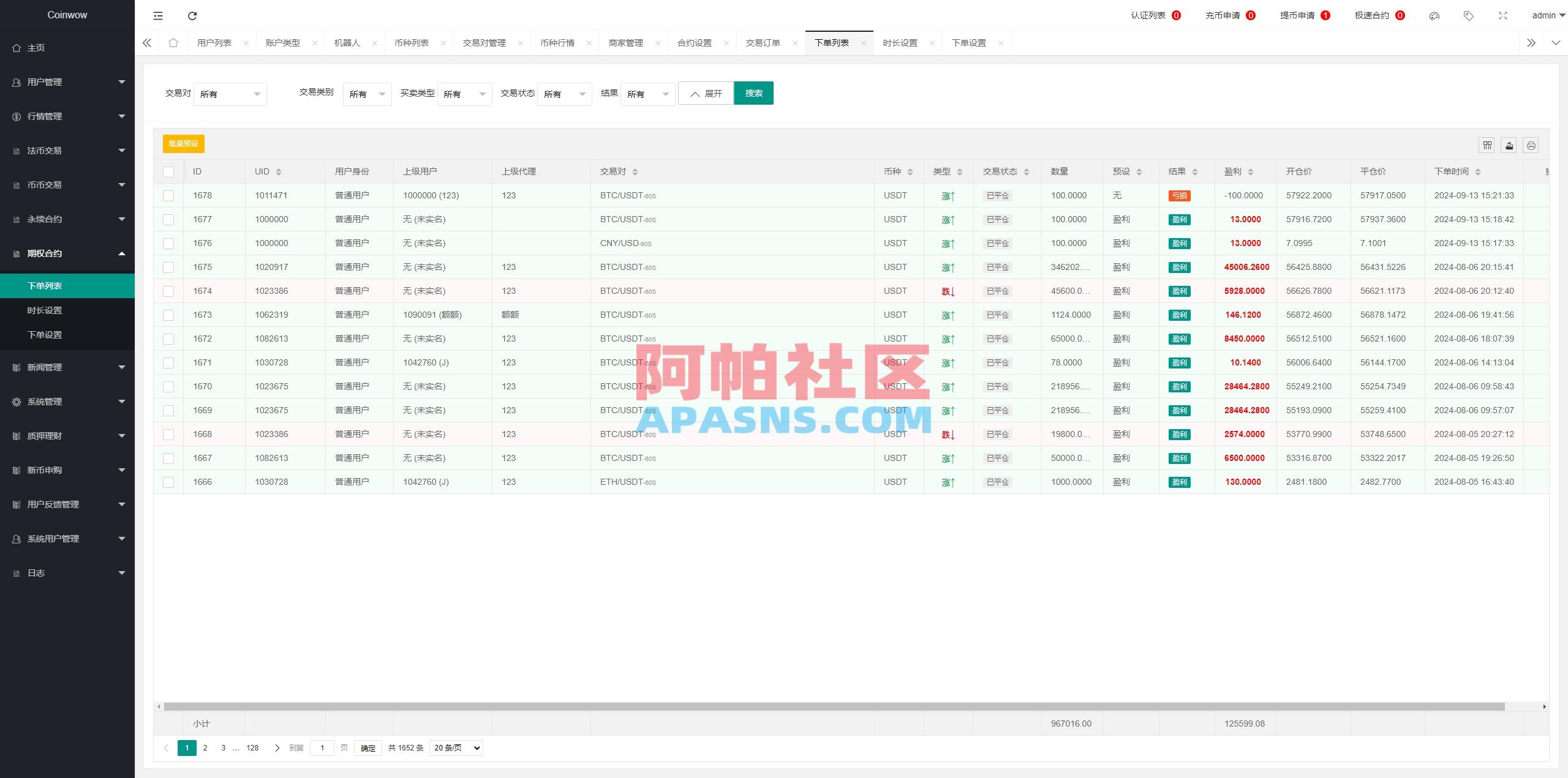Expand 用户管理 sidebar menu

tap(67, 82)
